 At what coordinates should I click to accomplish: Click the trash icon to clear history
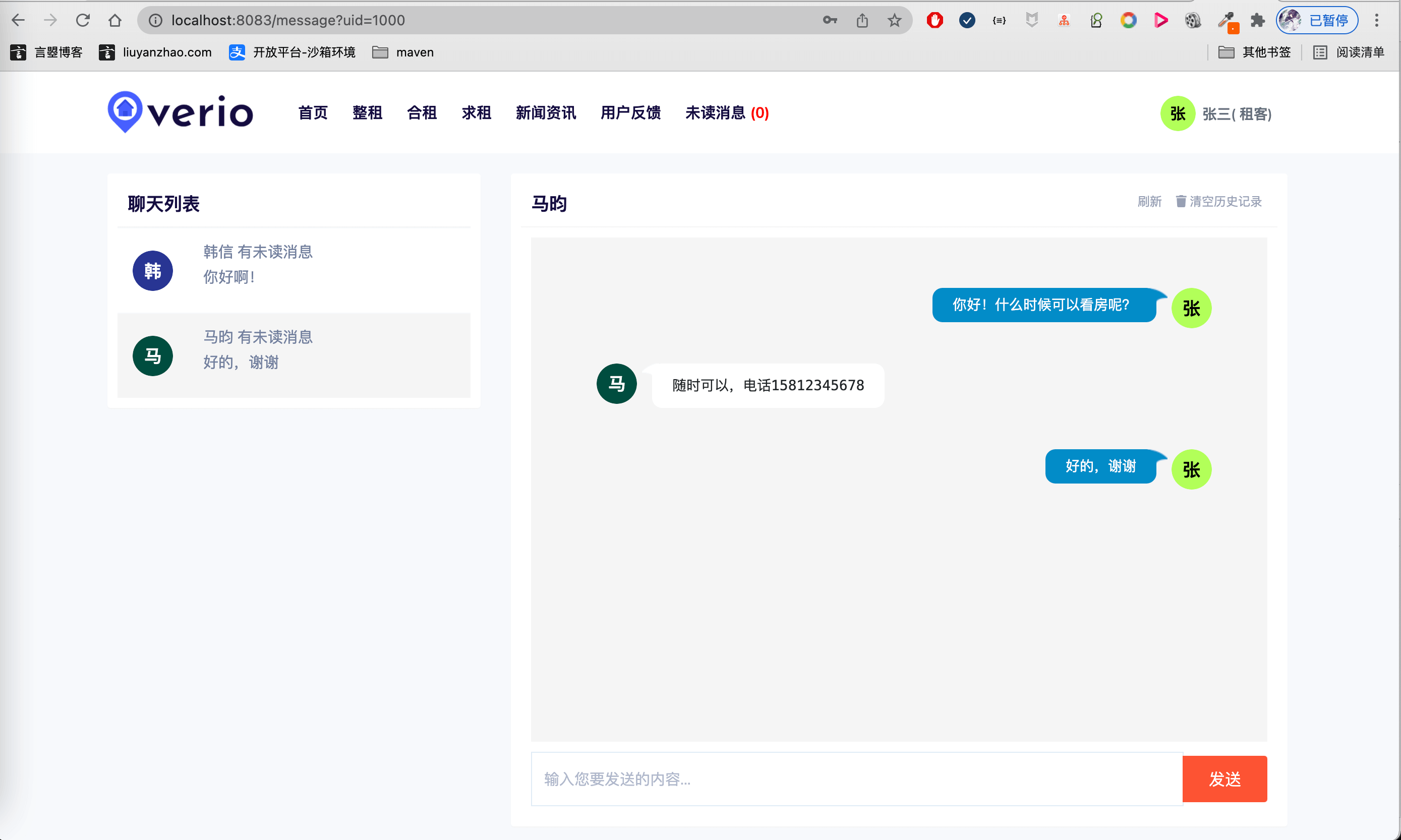[x=1181, y=202]
